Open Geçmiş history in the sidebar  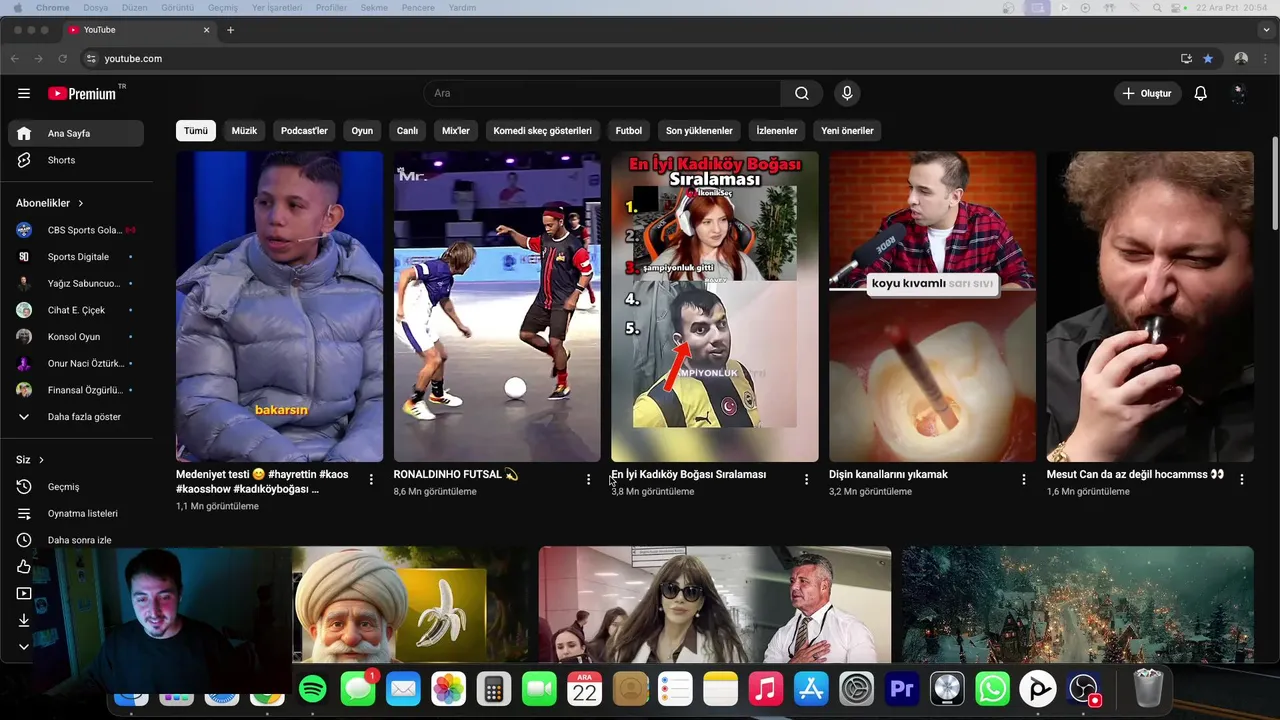[x=76, y=487]
